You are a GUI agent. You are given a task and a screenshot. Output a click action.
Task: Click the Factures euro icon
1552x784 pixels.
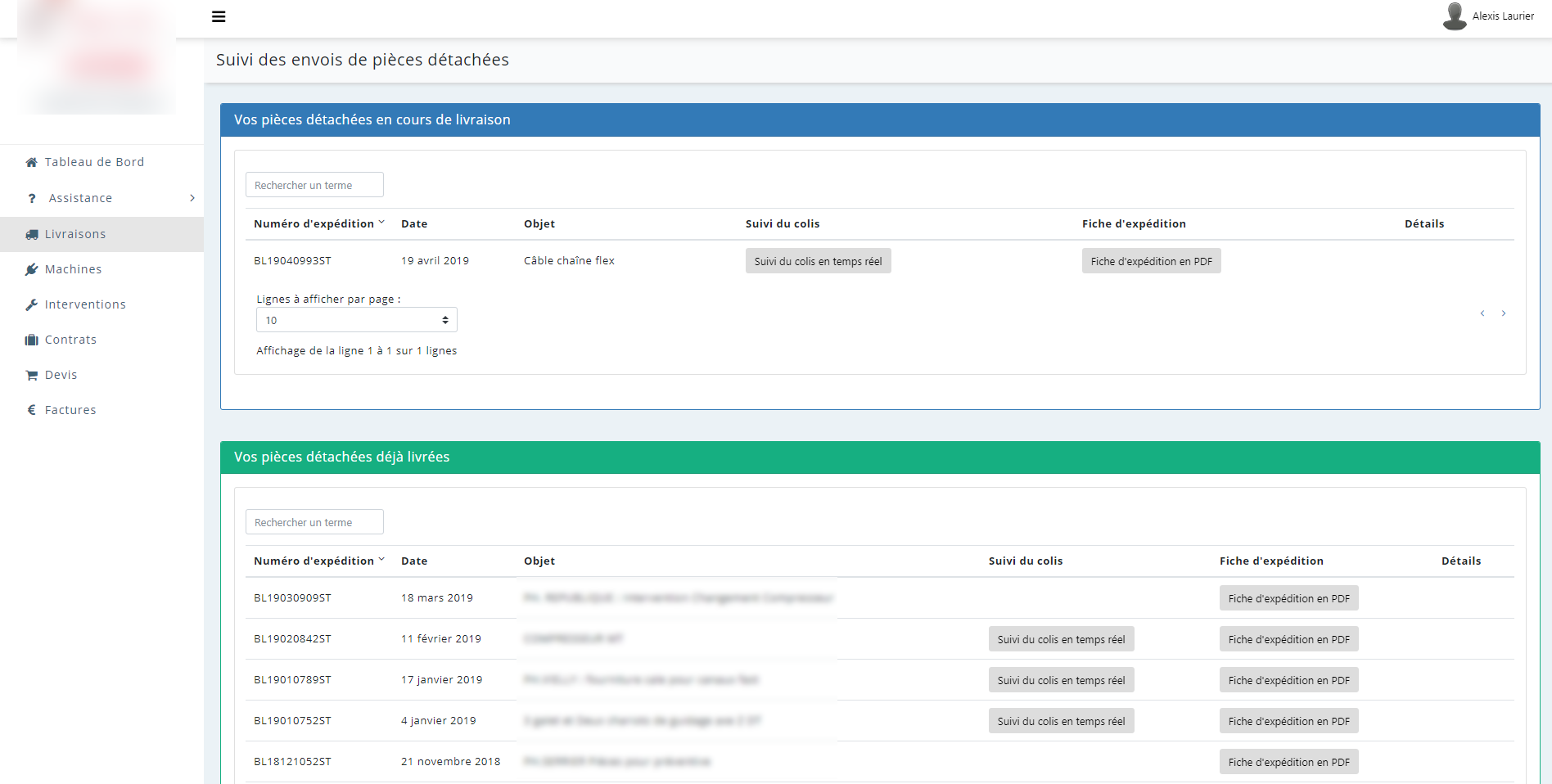pyautogui.click(x=31, y=410)
